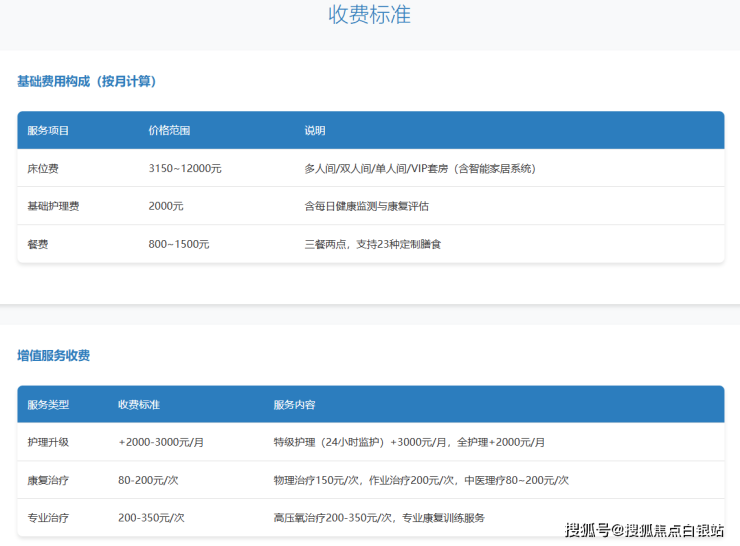Select the 餐费 row label
Screen dimensions: 740x546
pyautogui.click(x=38, y=244)
